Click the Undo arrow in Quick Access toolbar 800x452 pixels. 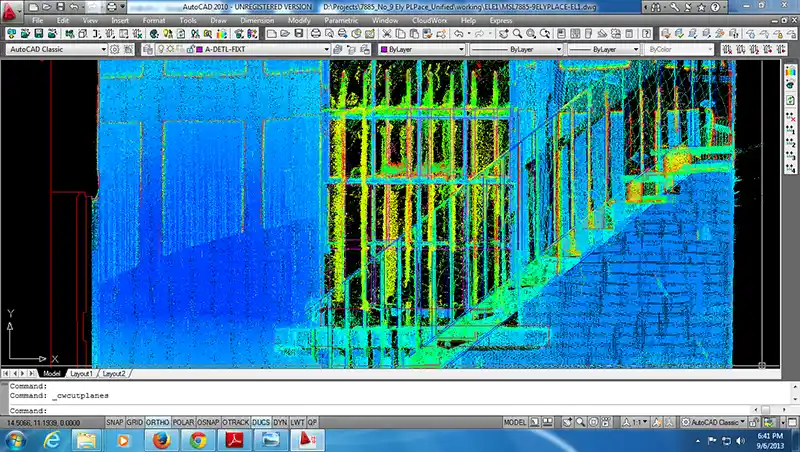point(74,7)
